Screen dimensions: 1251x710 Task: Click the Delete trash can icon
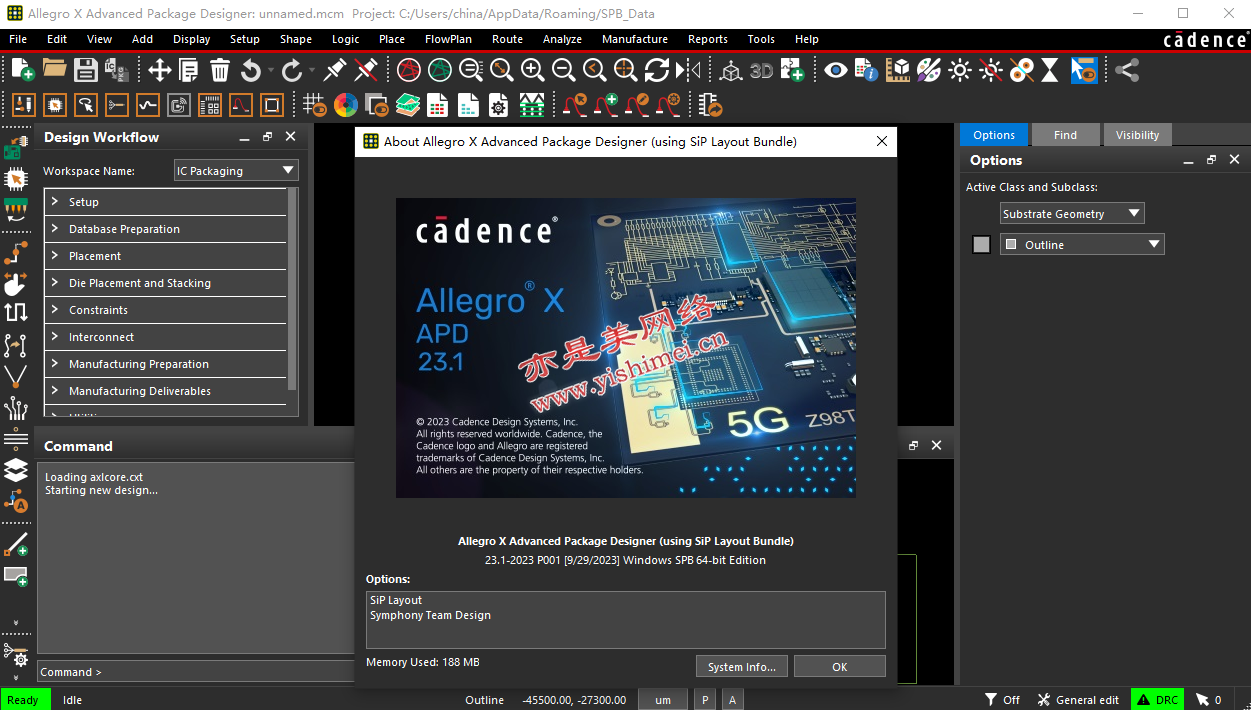click(220, 69)
